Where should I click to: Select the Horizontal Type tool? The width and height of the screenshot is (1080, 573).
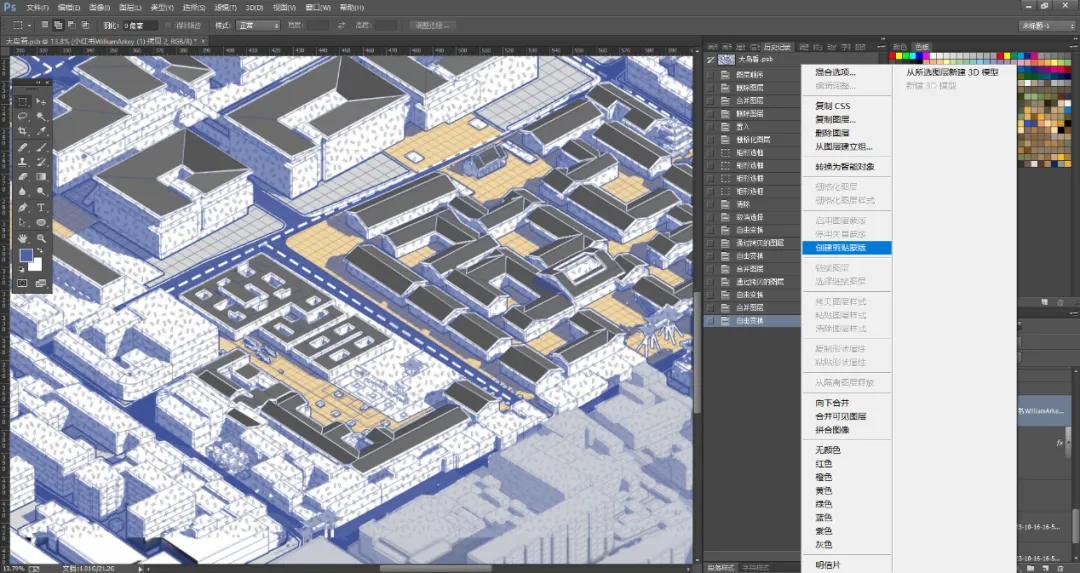[41, 207]
